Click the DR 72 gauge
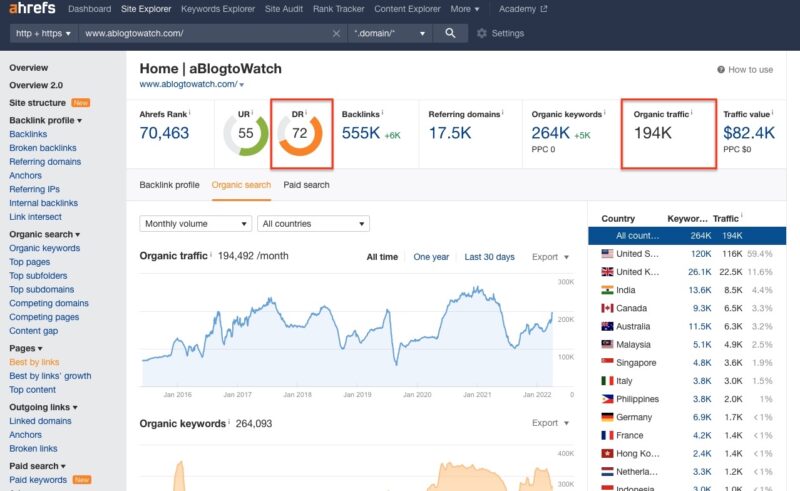The image size is (800, 491). (300, 134)
